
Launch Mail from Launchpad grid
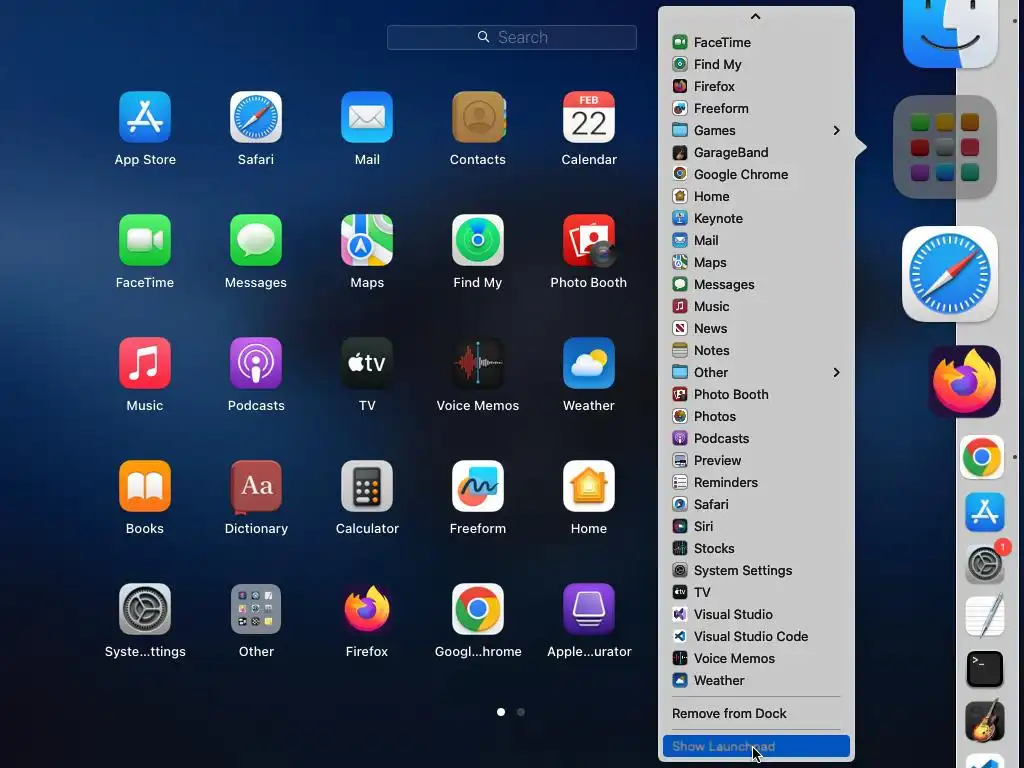pyautogui.click(x=367, y=118)
